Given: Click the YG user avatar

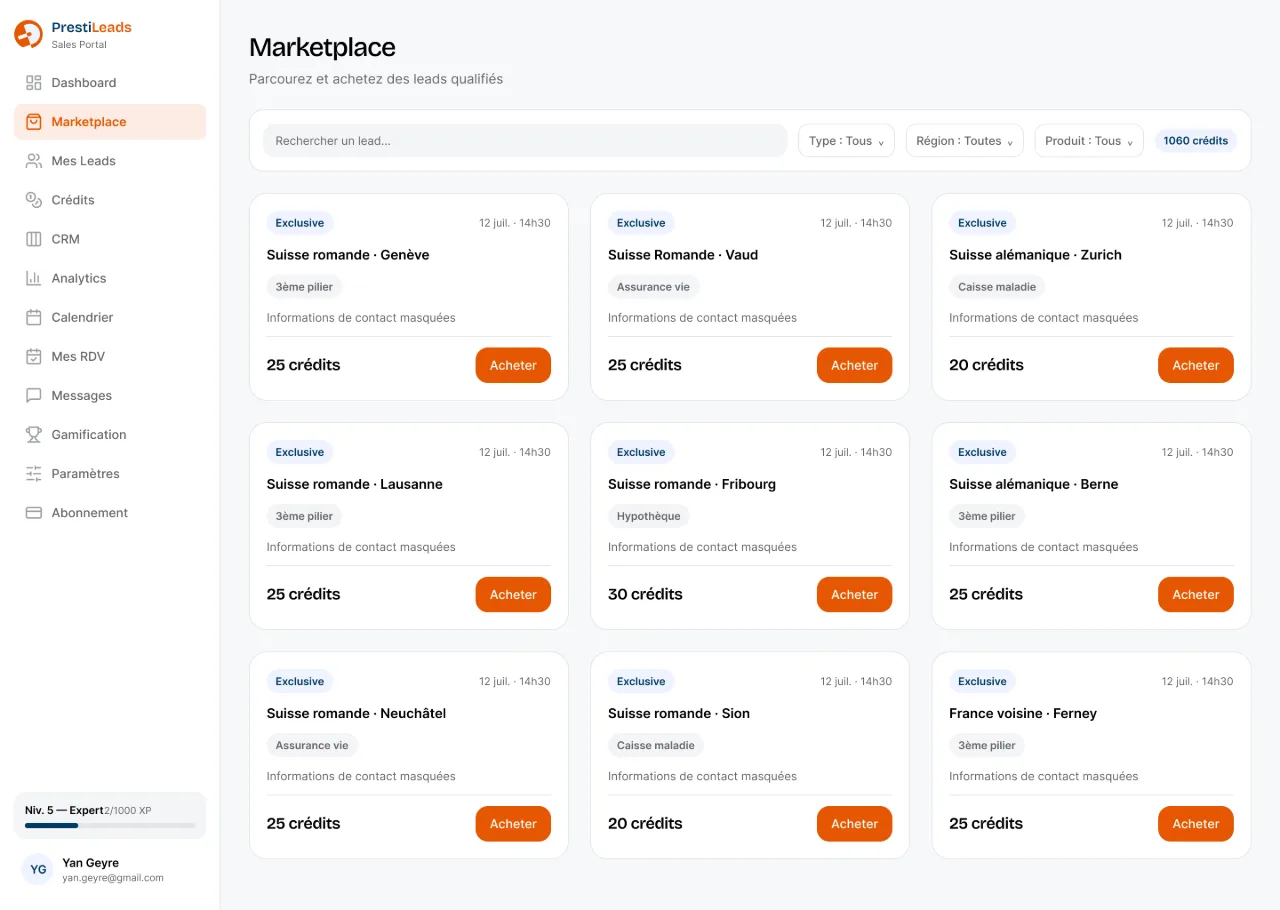Looking at the screenshot, I should click(x=38, y=869).
